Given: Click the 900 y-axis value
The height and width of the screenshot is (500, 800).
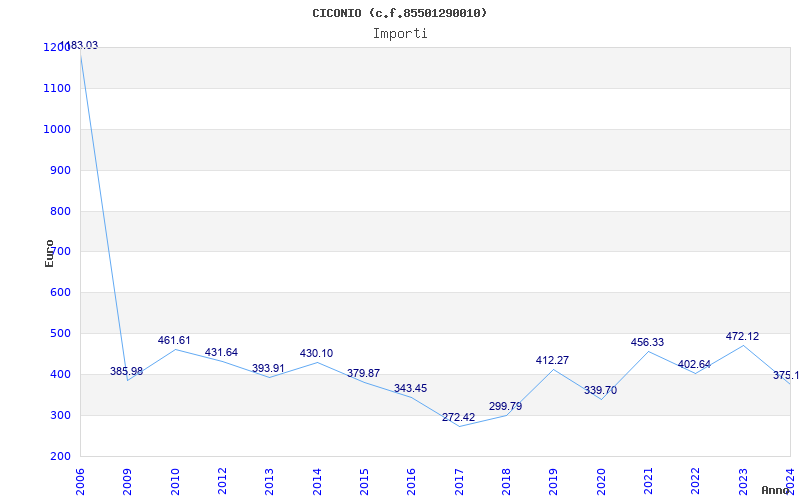Looking at the screenshot, I should coord(60,170).
